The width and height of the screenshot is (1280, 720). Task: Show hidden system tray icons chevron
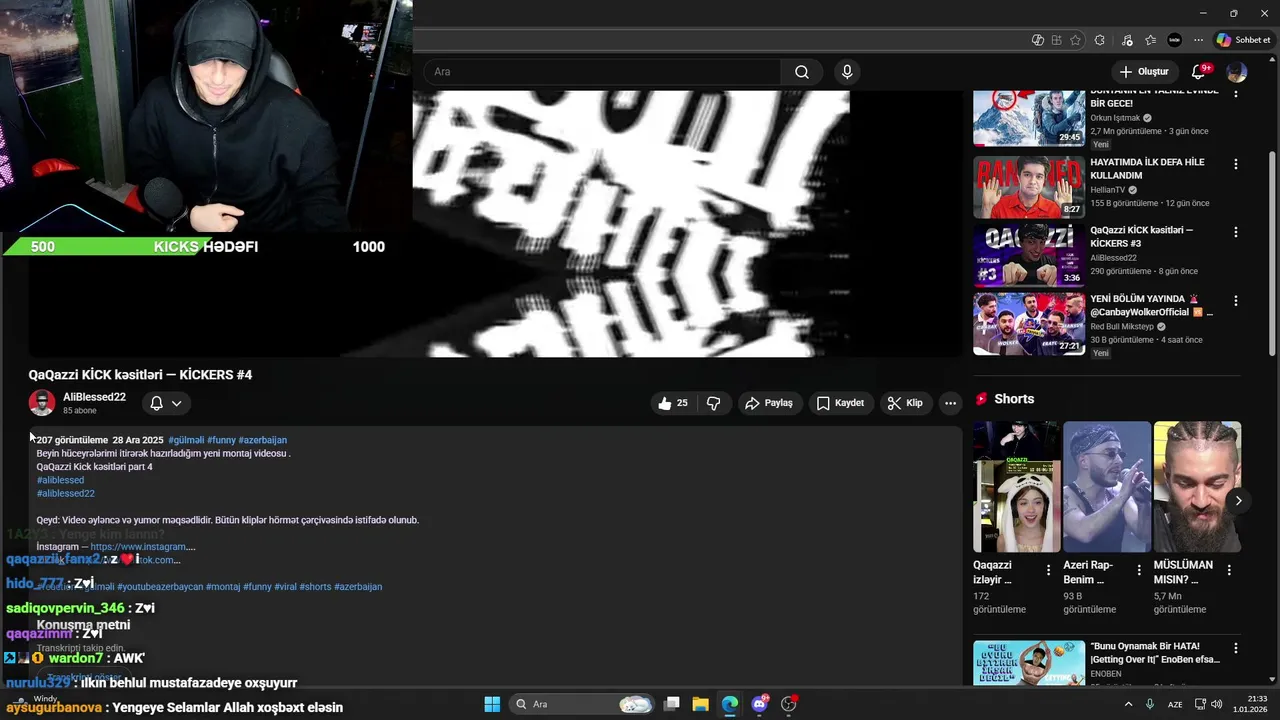[1129, 704]
